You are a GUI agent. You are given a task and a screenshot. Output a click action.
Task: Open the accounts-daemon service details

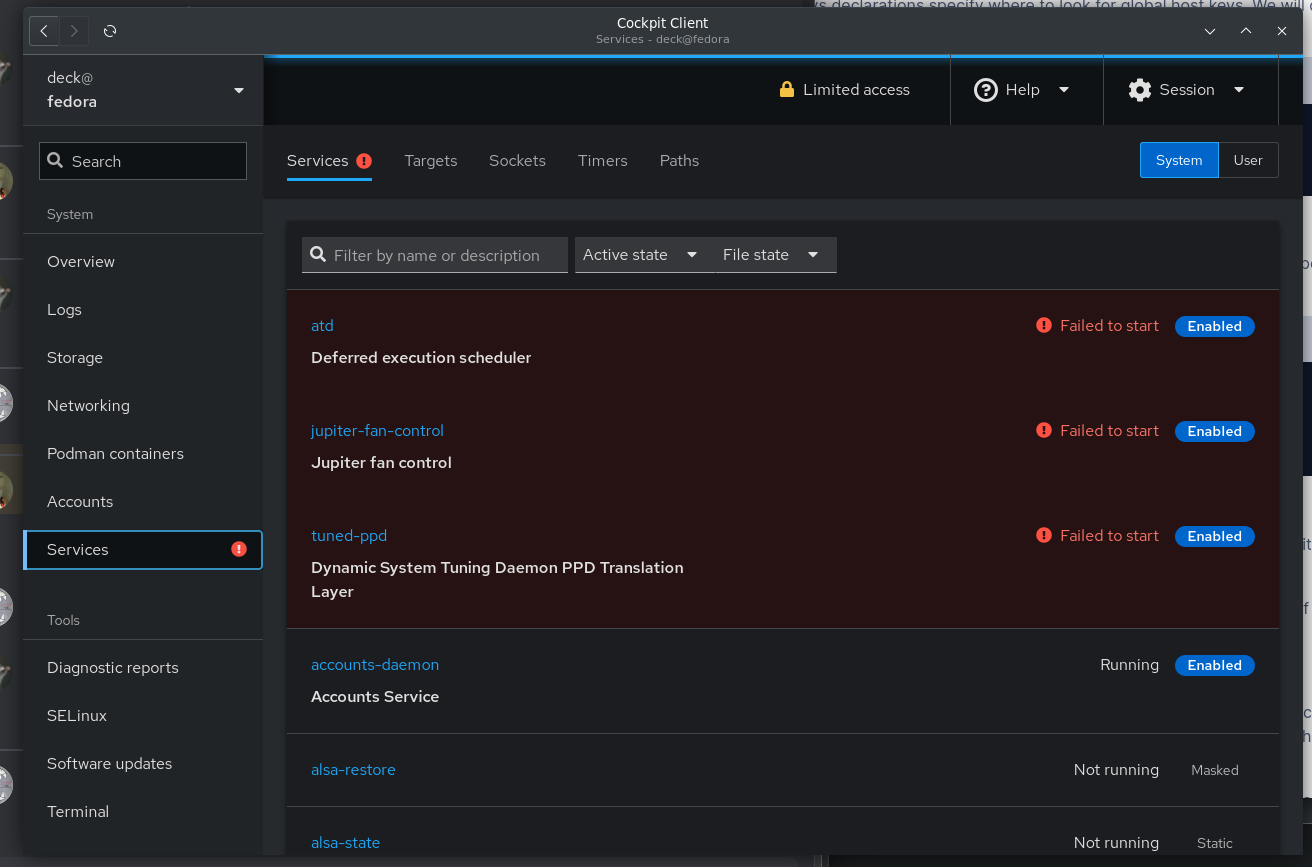point(375,665)
